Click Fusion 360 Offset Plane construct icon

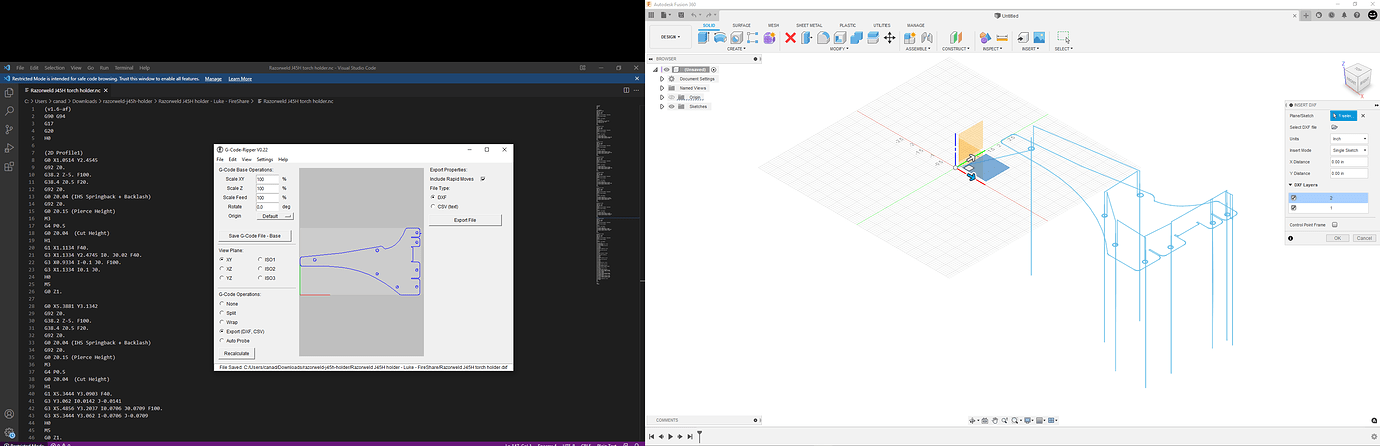[955, 38]
